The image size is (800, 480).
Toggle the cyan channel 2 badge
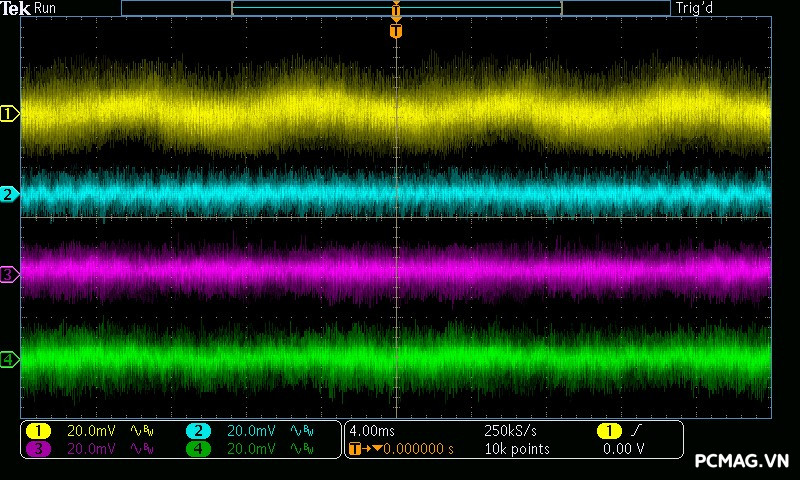tap(198, 431)
